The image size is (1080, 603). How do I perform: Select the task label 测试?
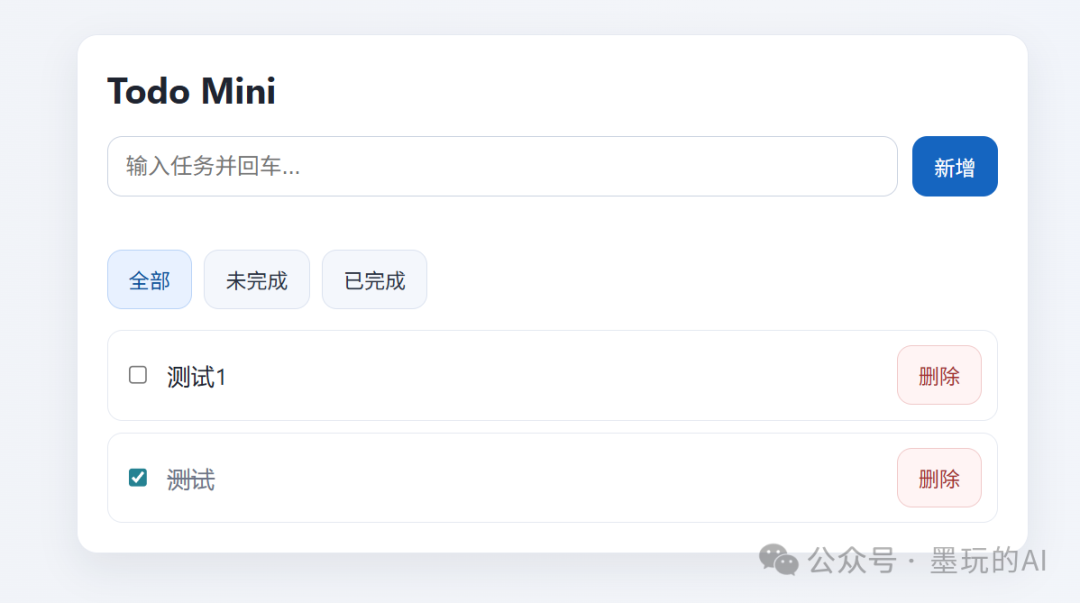pyautogui.click(x=189, y=478)
